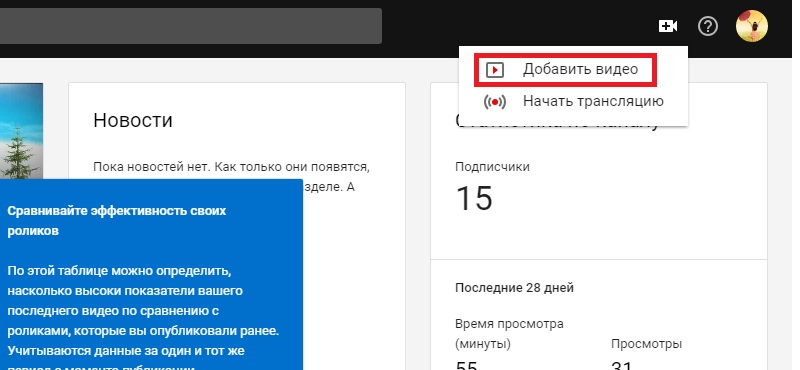Click the tooltip heading "Сравнивайте эффективность своих роликов"
This screenshot has width=800, height=370.
point(117,221)
